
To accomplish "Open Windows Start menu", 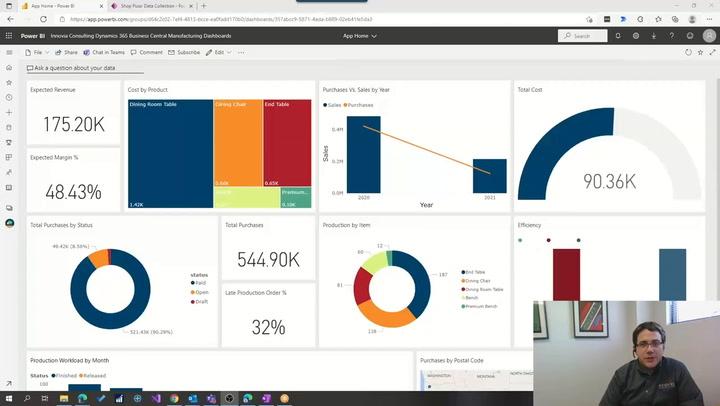I will coord(9,398).
